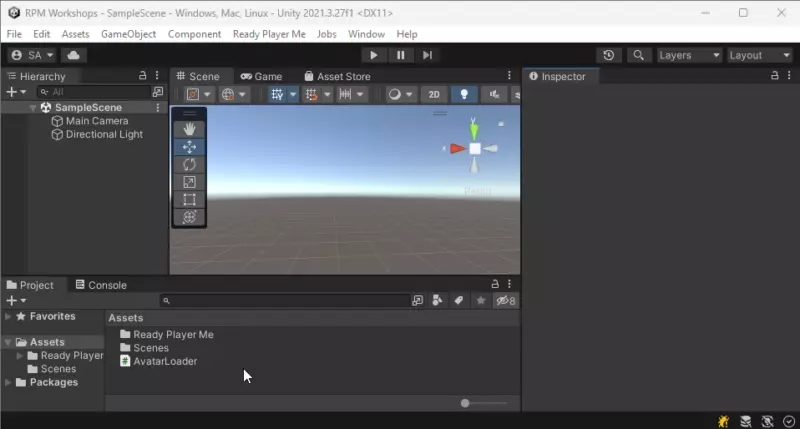Image resolution: width=800 pixels, height=429 pixels.
Task: Switch to the Asset Store tab
Action: pyautogui.click(x=338, y=77)
